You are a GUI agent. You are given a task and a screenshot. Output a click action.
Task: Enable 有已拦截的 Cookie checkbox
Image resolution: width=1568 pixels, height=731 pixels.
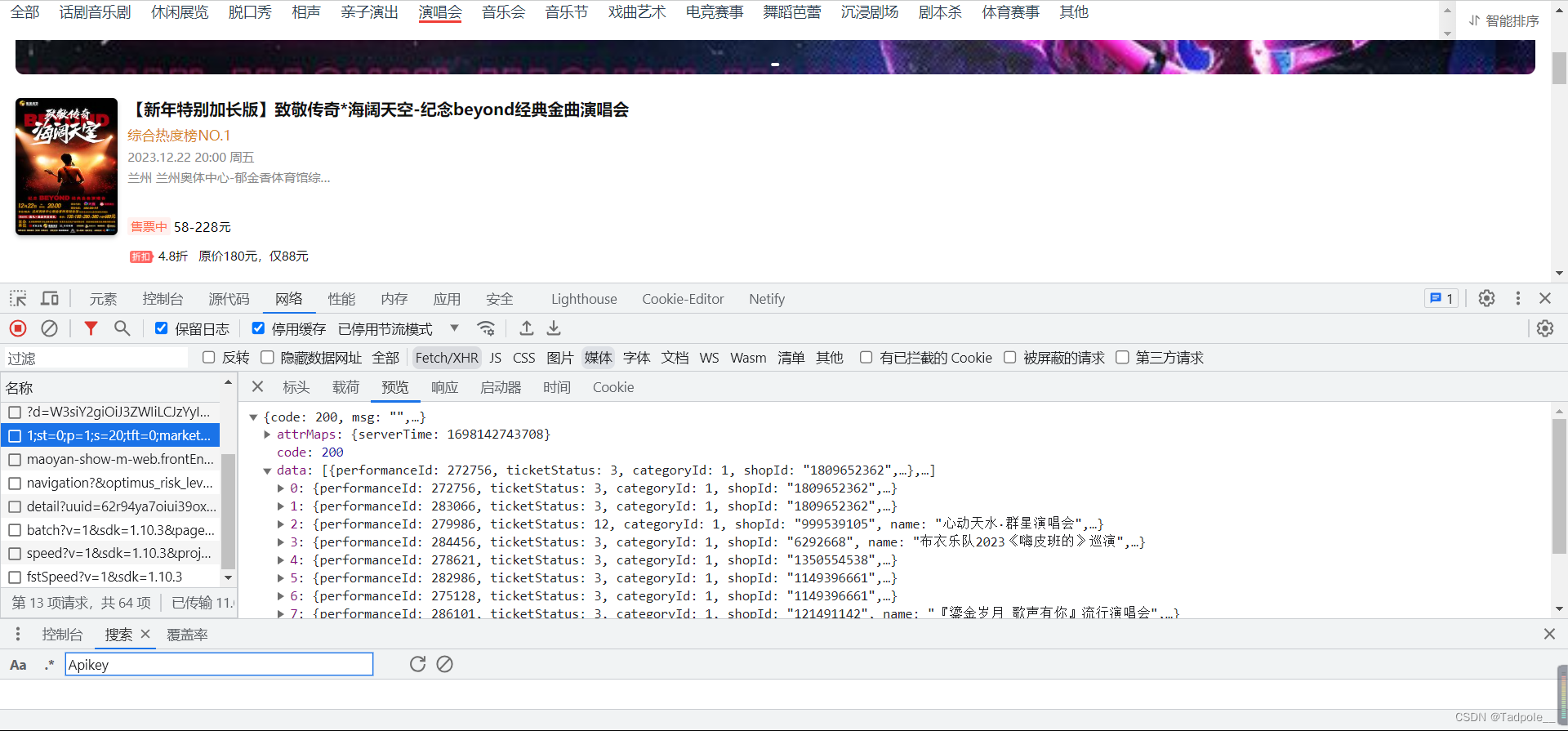pos(866,358)
